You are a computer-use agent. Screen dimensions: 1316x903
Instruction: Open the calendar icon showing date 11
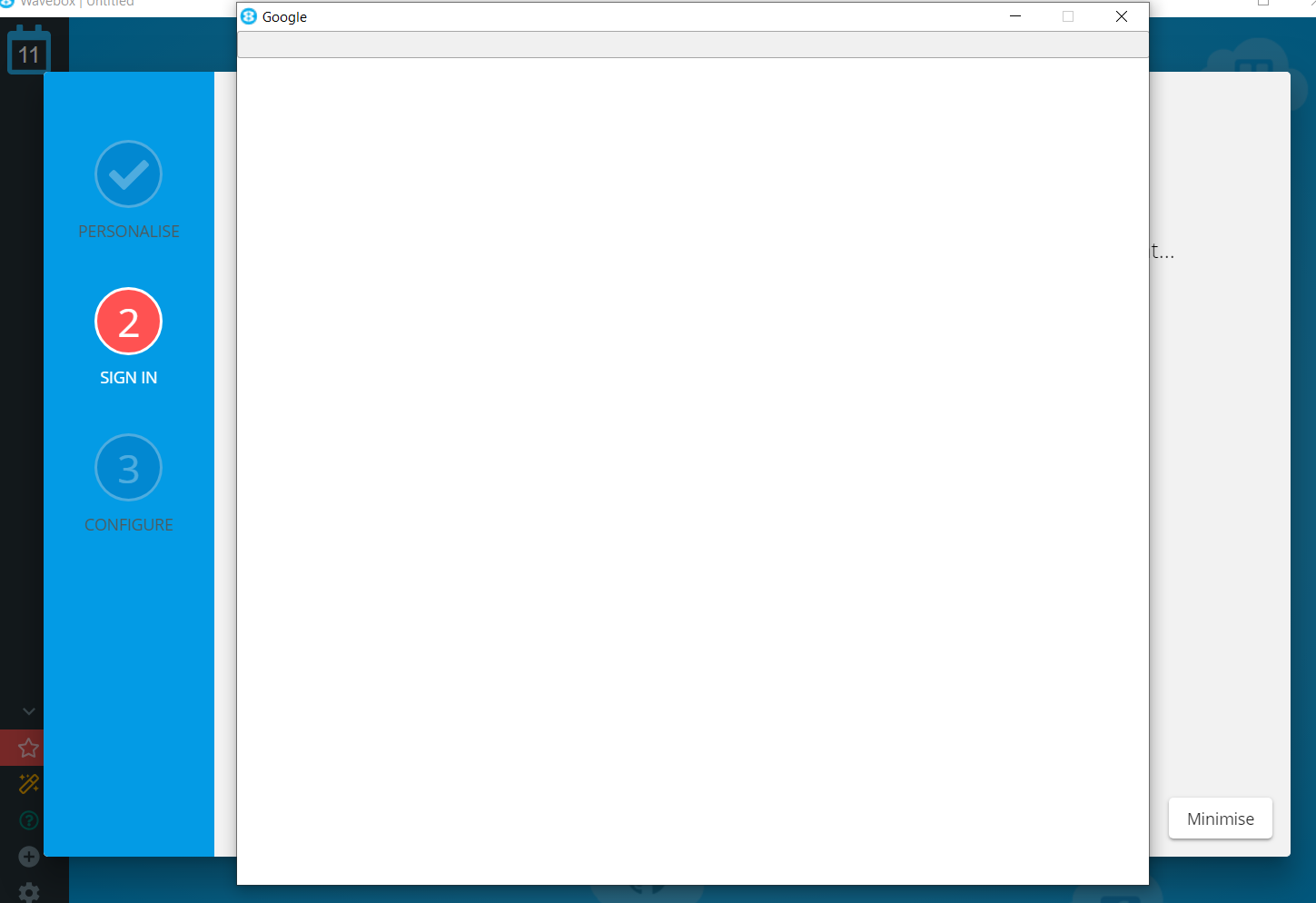pyautogui.click(x=28, y=51)
